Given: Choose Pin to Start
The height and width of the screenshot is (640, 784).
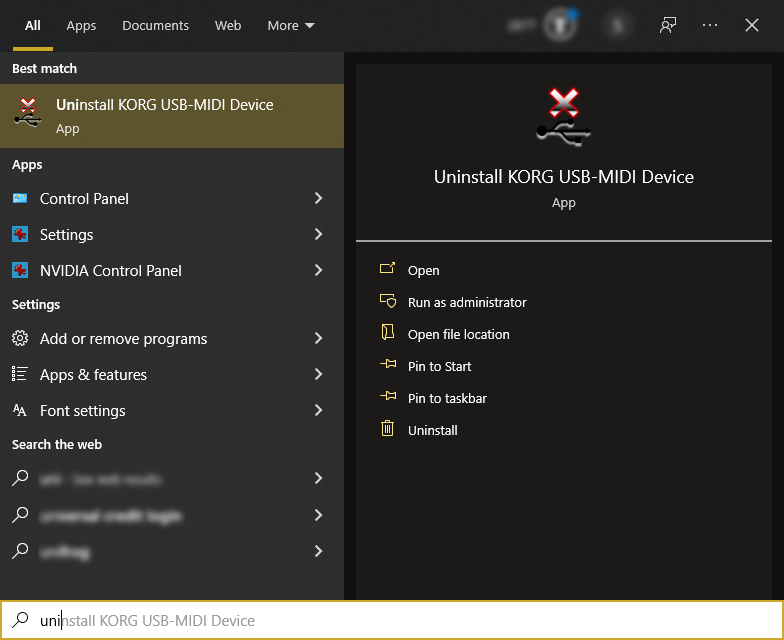Looking at the screenshot, I should (440, 366).
